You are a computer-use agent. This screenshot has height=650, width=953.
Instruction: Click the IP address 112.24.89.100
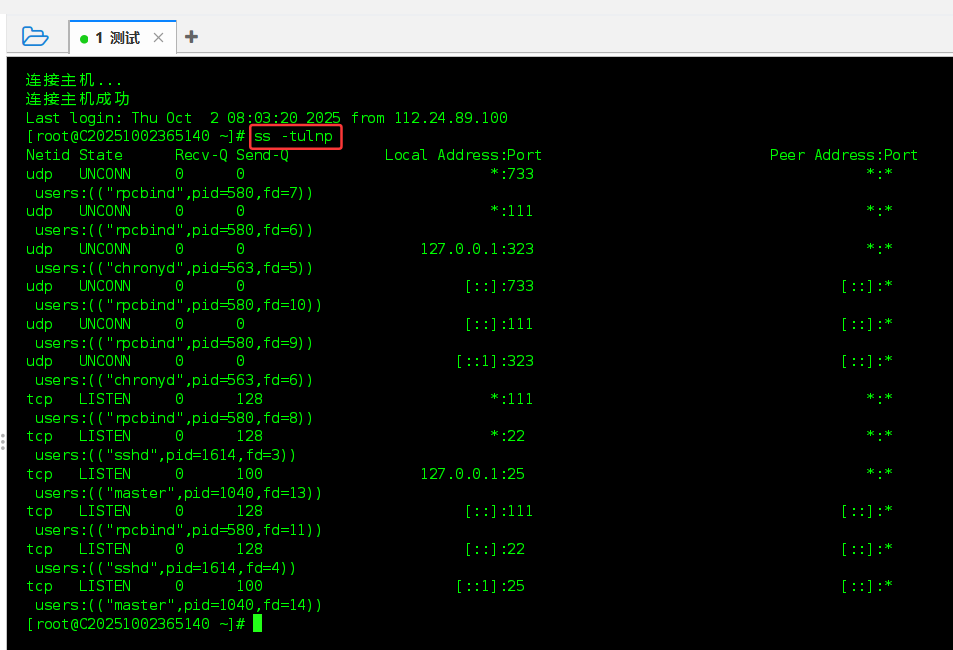coord(451,118)
